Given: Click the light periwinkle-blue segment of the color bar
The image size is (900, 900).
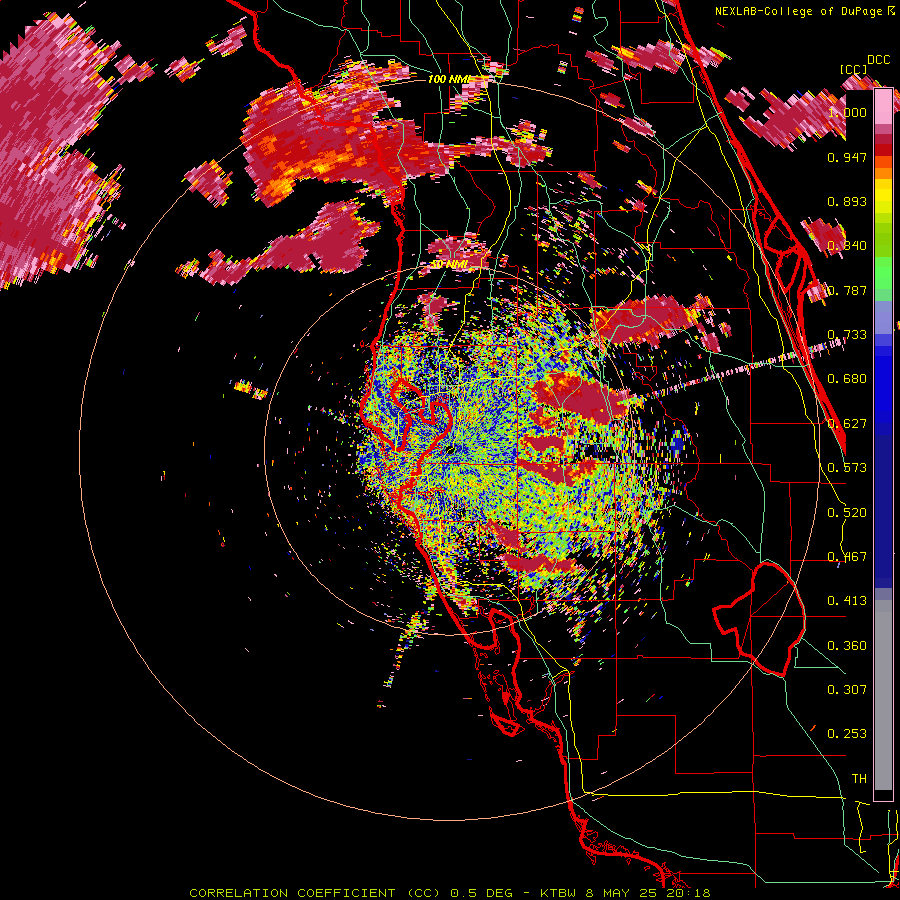Looking at the screenshot, I should [x=883, y=317].
